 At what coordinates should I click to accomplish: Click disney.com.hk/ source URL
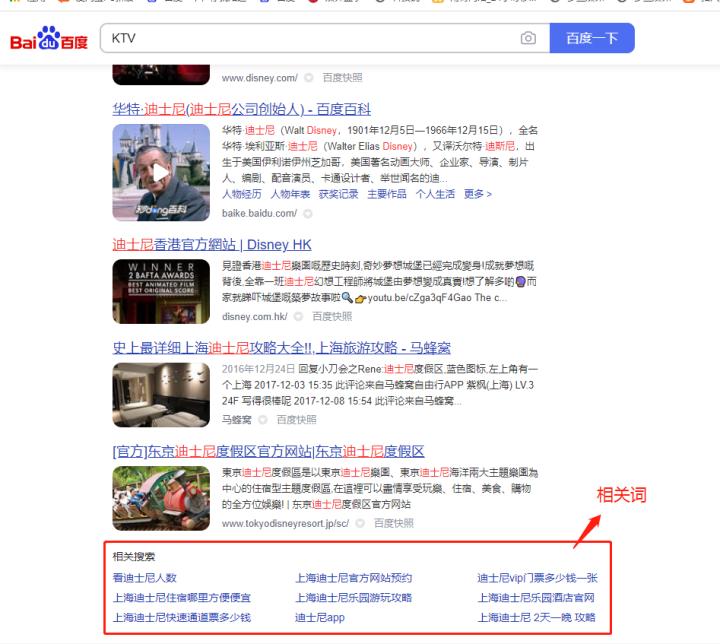pyautogui.click(x=255, y=316)
